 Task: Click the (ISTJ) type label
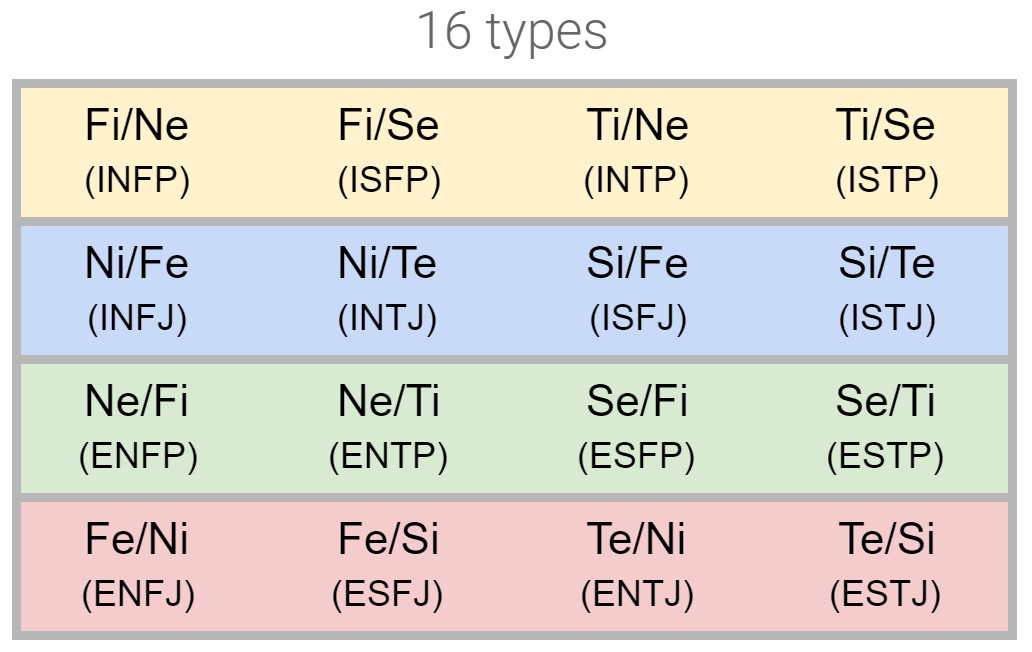click(887, 318)
